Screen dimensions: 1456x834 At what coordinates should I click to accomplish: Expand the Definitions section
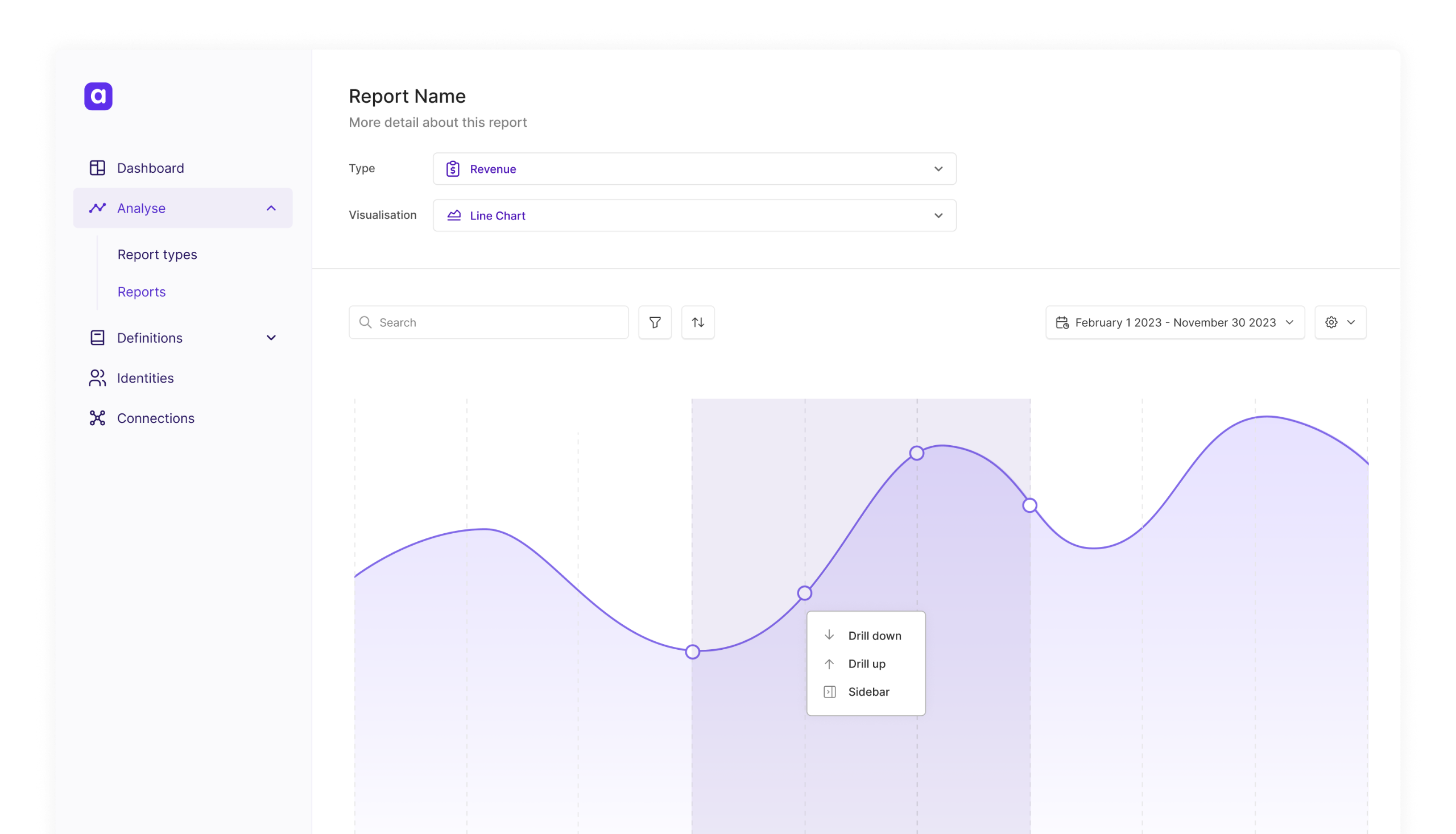pyautogui.click(x=271, y=338)
